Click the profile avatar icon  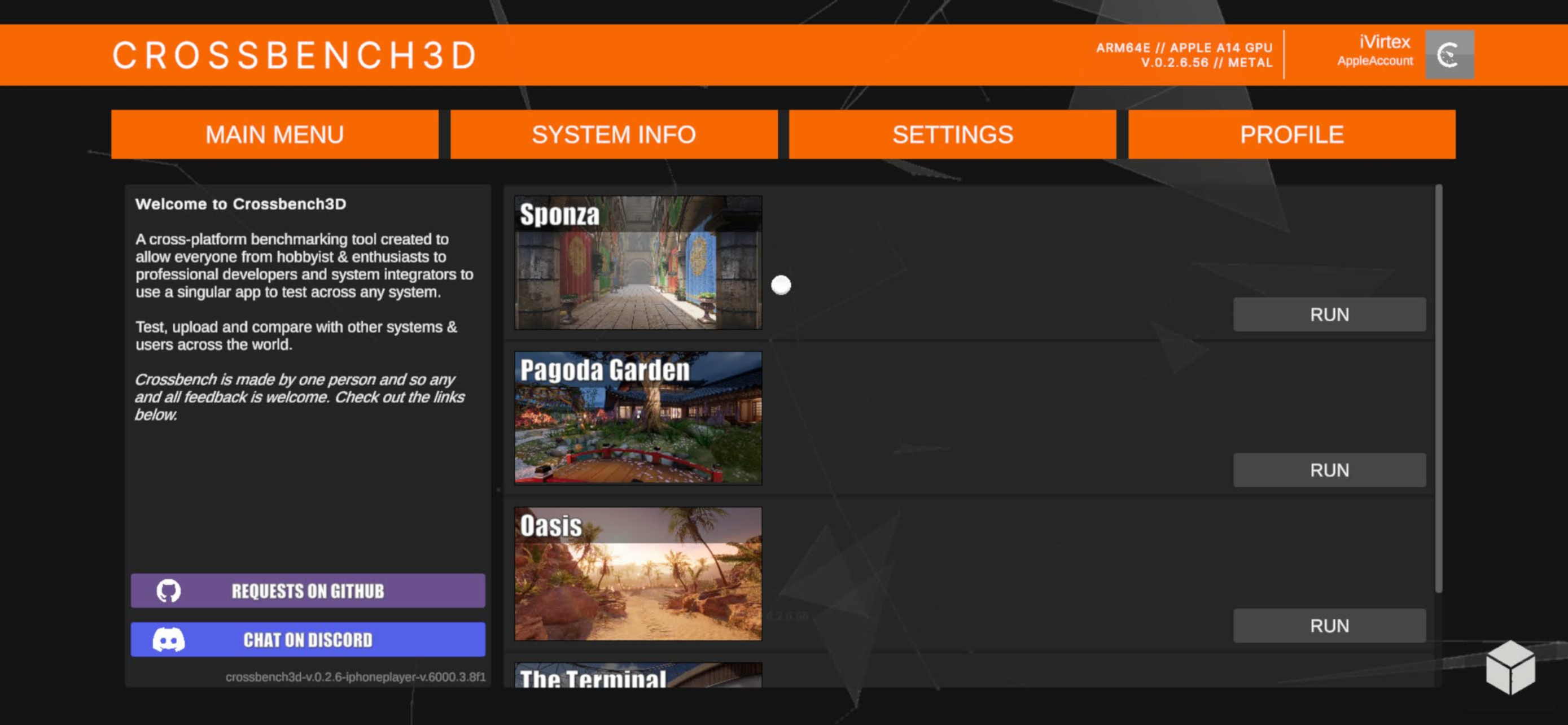pyautogui.click(x=1449, y=55)
